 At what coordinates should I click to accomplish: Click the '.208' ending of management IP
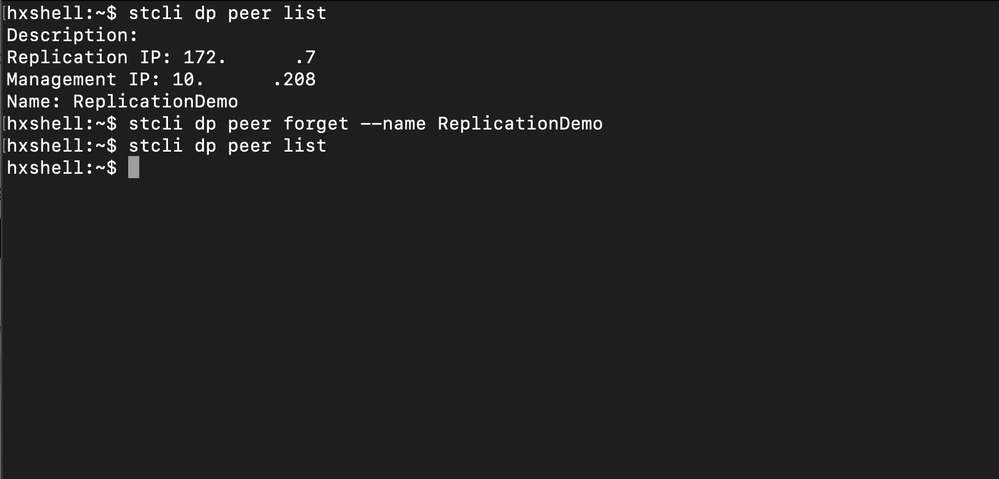click(x=294, y=80)
